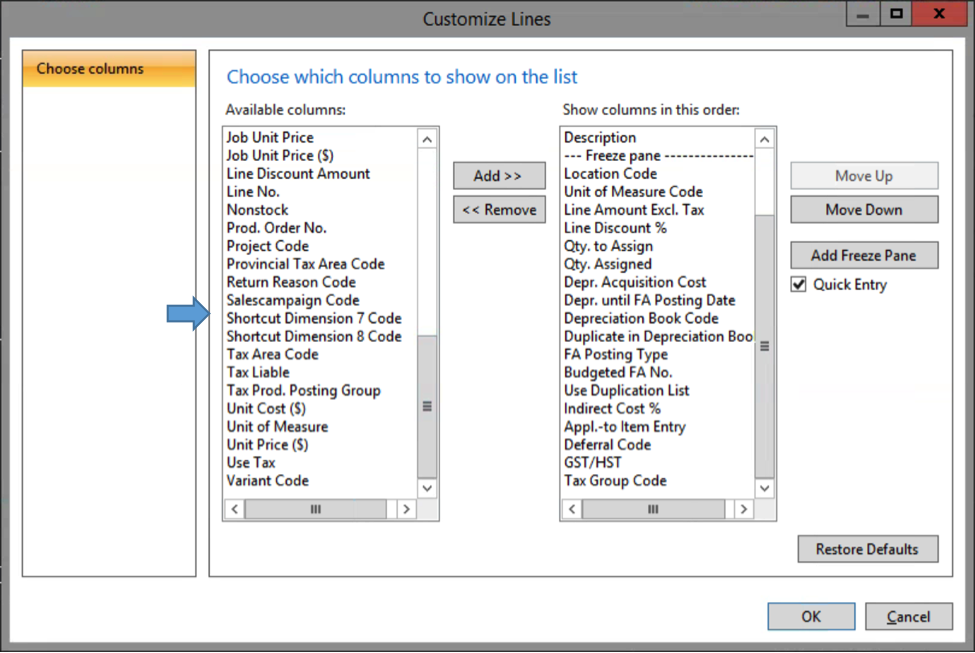Click the Add Freeze Pane button
The image size is (975, 653).
pos(864,256)
